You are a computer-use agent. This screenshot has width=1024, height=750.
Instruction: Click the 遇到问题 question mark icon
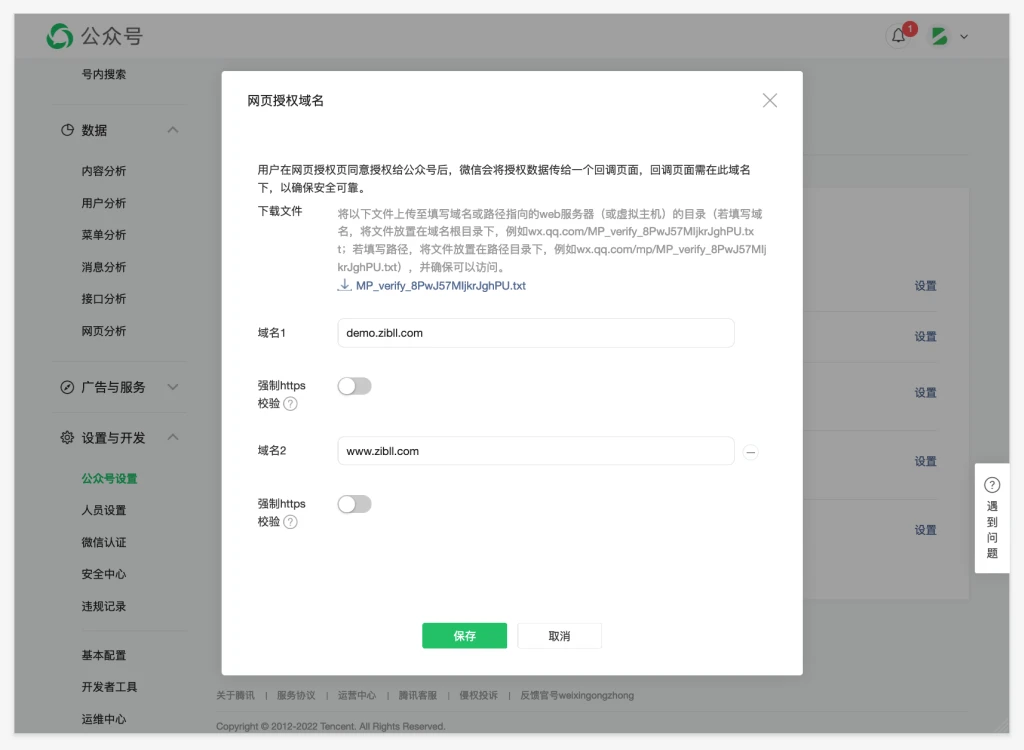[x=991, y=485]
